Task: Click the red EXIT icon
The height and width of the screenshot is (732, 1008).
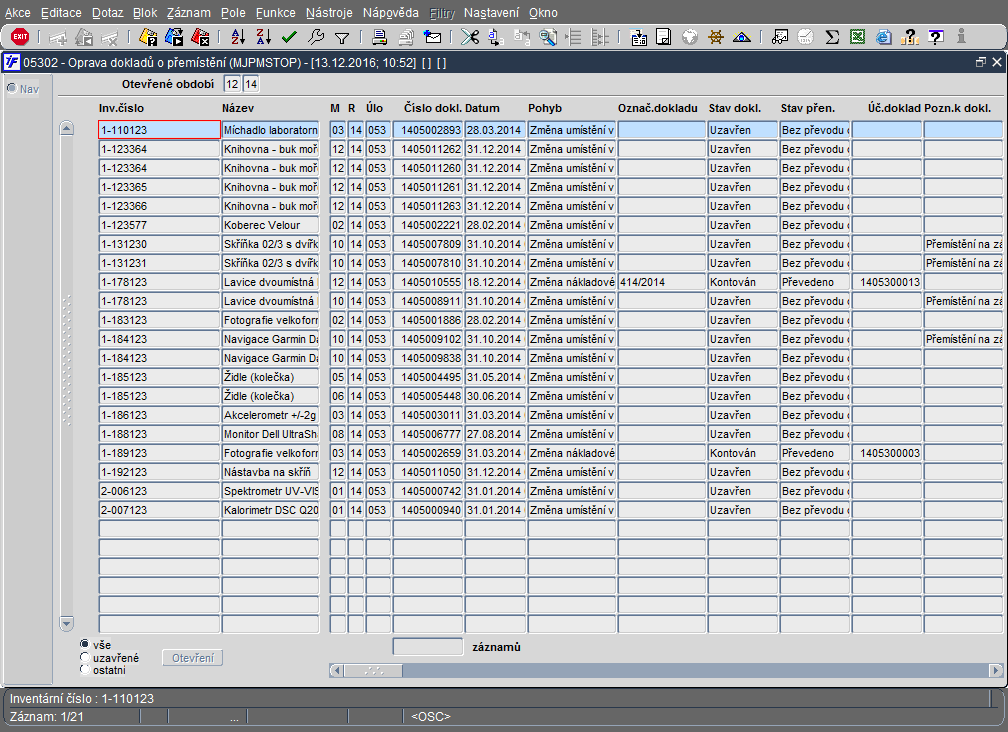Action: 20,37
